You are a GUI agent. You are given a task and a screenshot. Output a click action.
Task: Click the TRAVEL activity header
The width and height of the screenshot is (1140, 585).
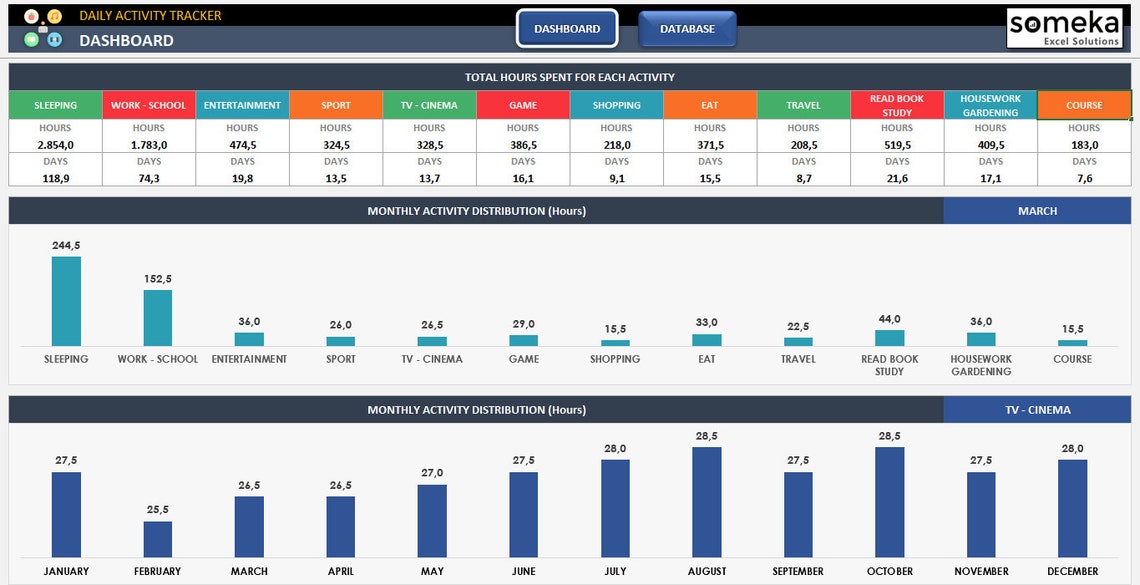coord(803,104)
